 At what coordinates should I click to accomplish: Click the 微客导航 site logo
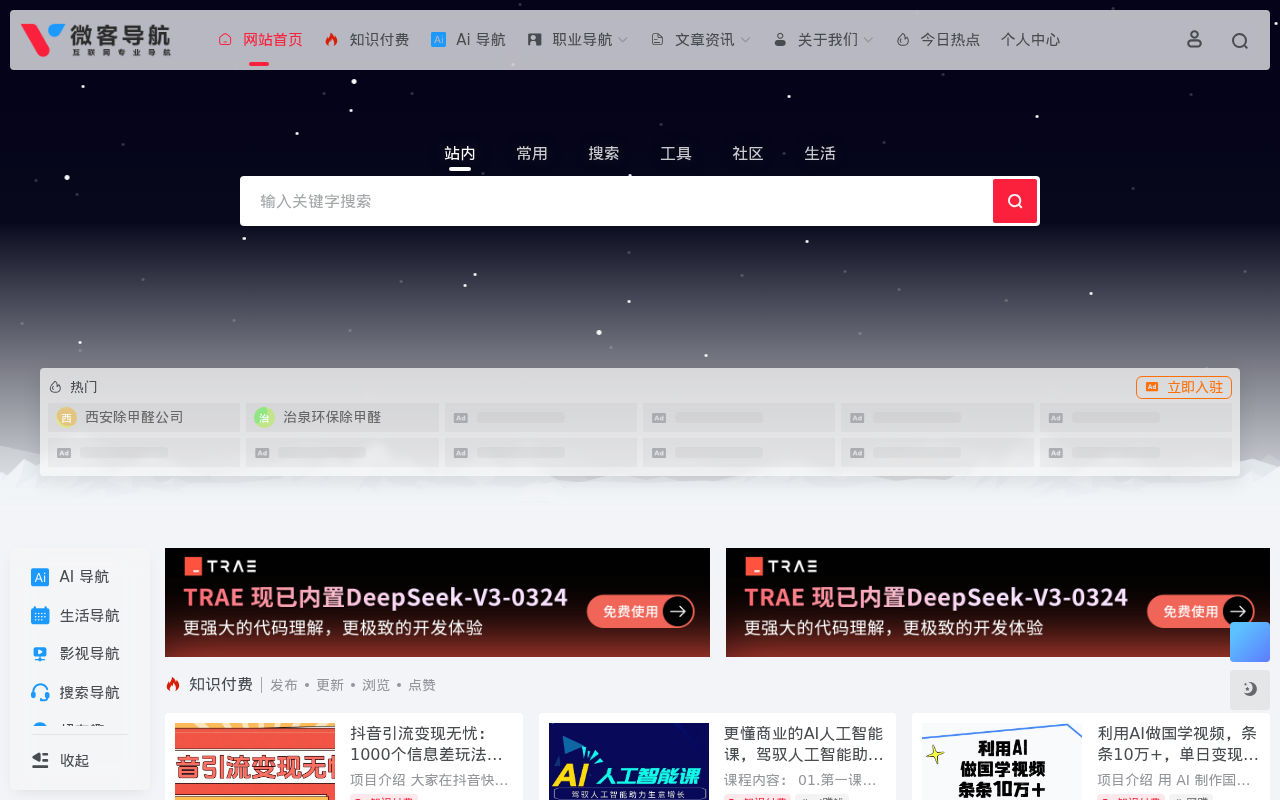click(x=96, y=40)
